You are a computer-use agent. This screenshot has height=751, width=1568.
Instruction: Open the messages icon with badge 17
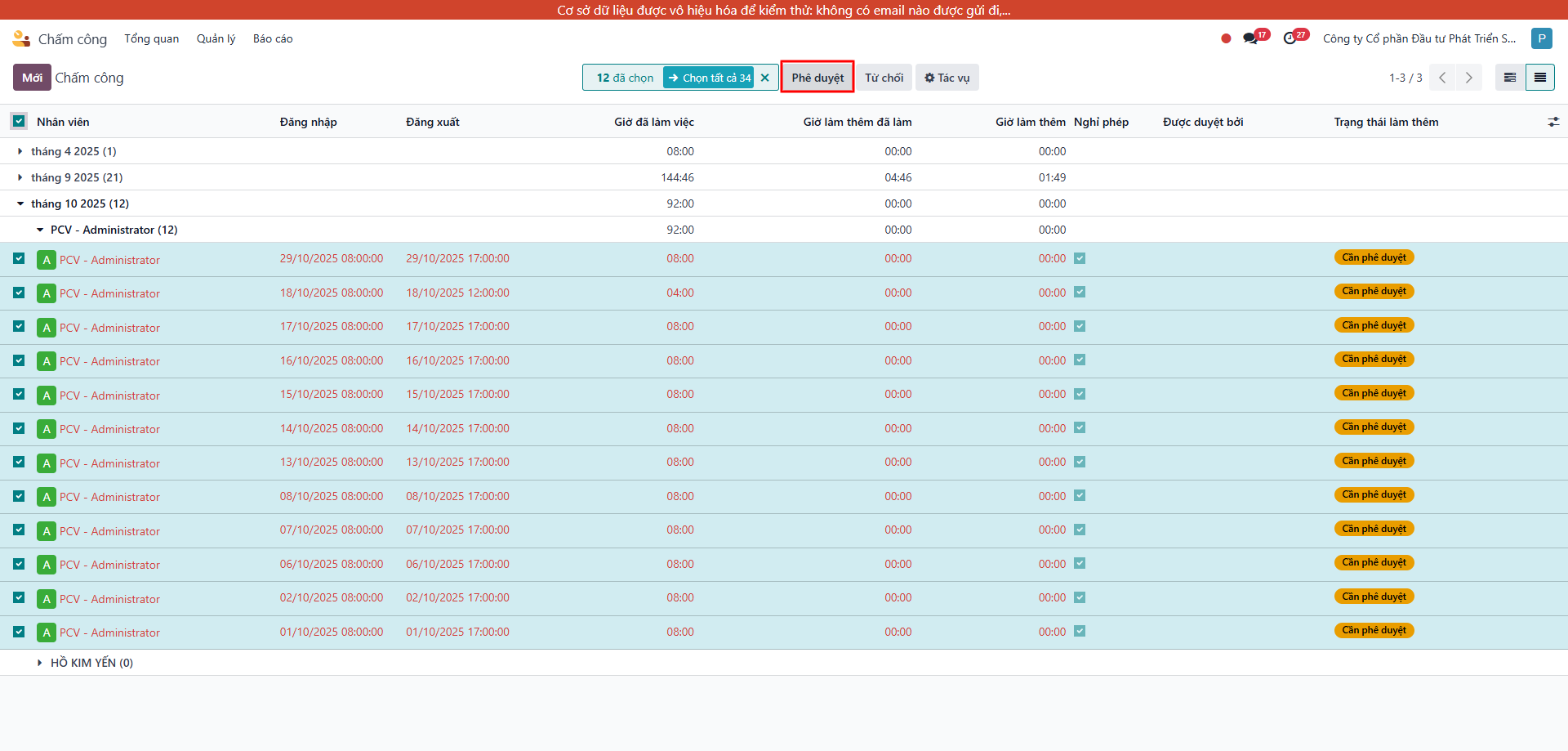[1251, 38]
